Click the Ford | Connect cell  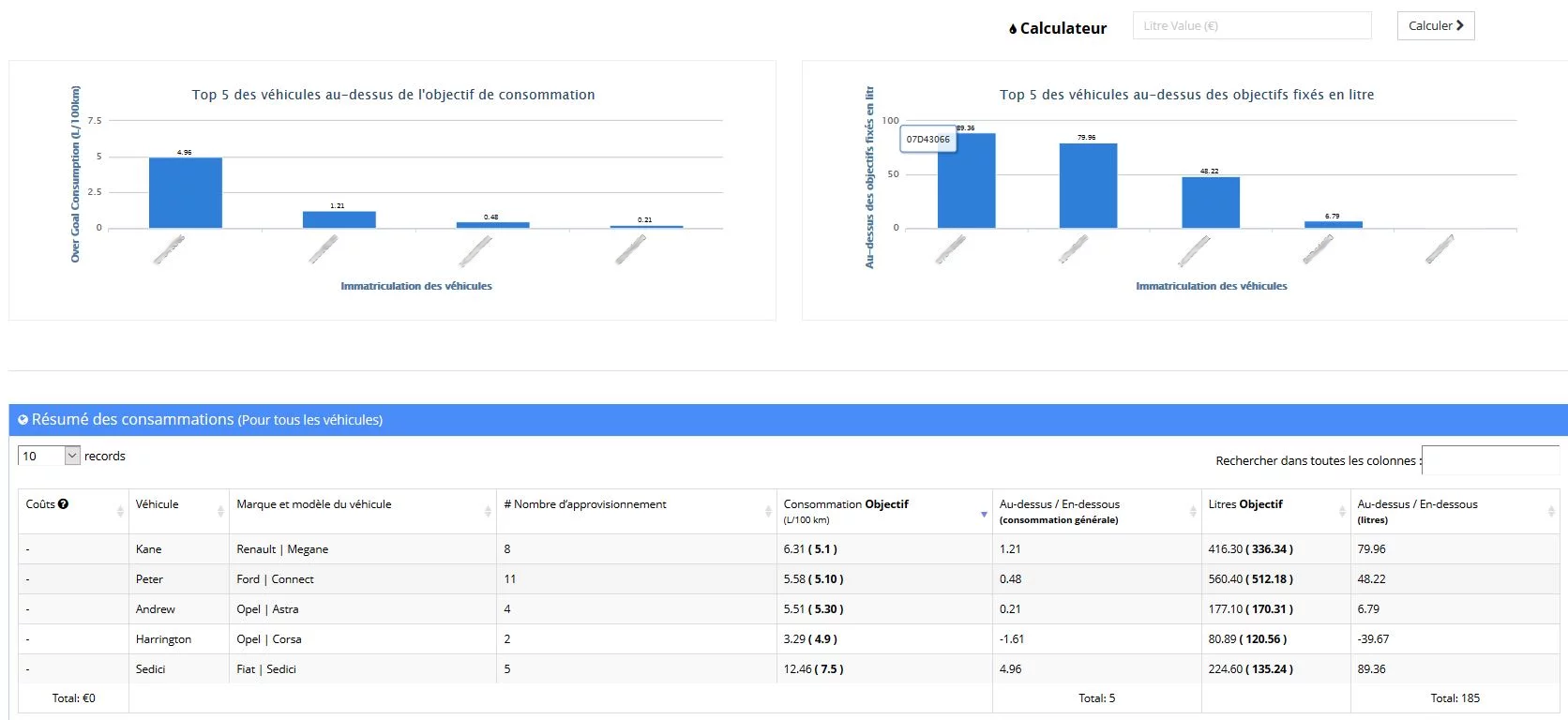(363, 579)
